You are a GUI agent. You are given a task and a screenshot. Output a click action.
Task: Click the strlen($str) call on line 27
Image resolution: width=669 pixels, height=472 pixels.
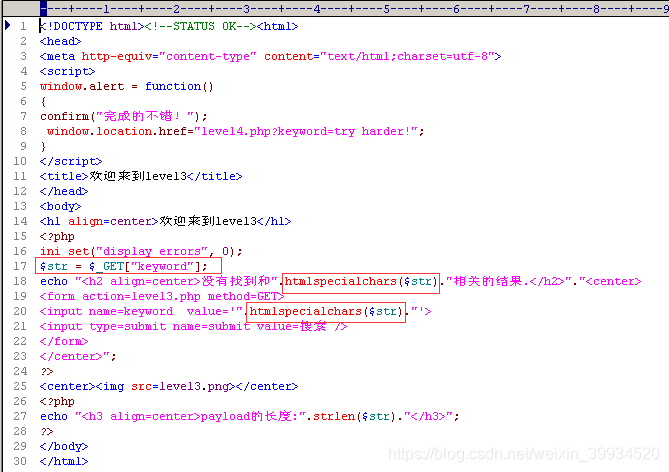(x=355, y=417)
